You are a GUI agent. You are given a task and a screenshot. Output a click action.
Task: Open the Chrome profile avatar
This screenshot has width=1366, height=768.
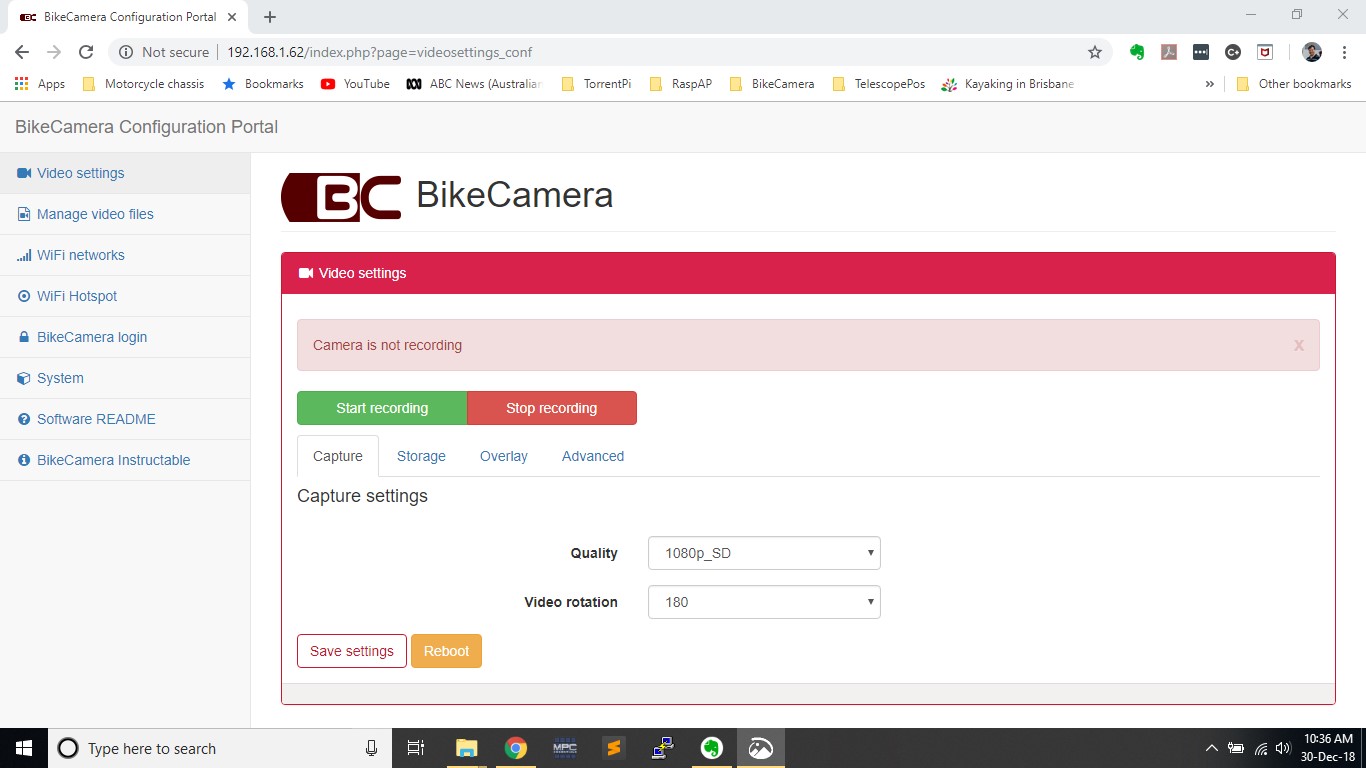click(x=1312, y=52)
